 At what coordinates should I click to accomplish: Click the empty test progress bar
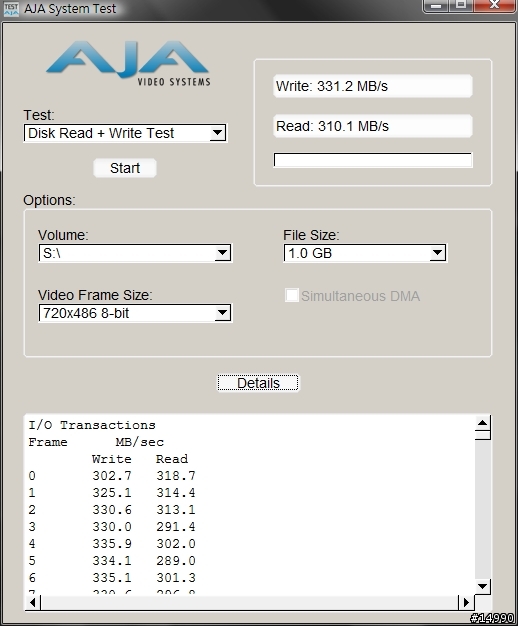[373, 160]
